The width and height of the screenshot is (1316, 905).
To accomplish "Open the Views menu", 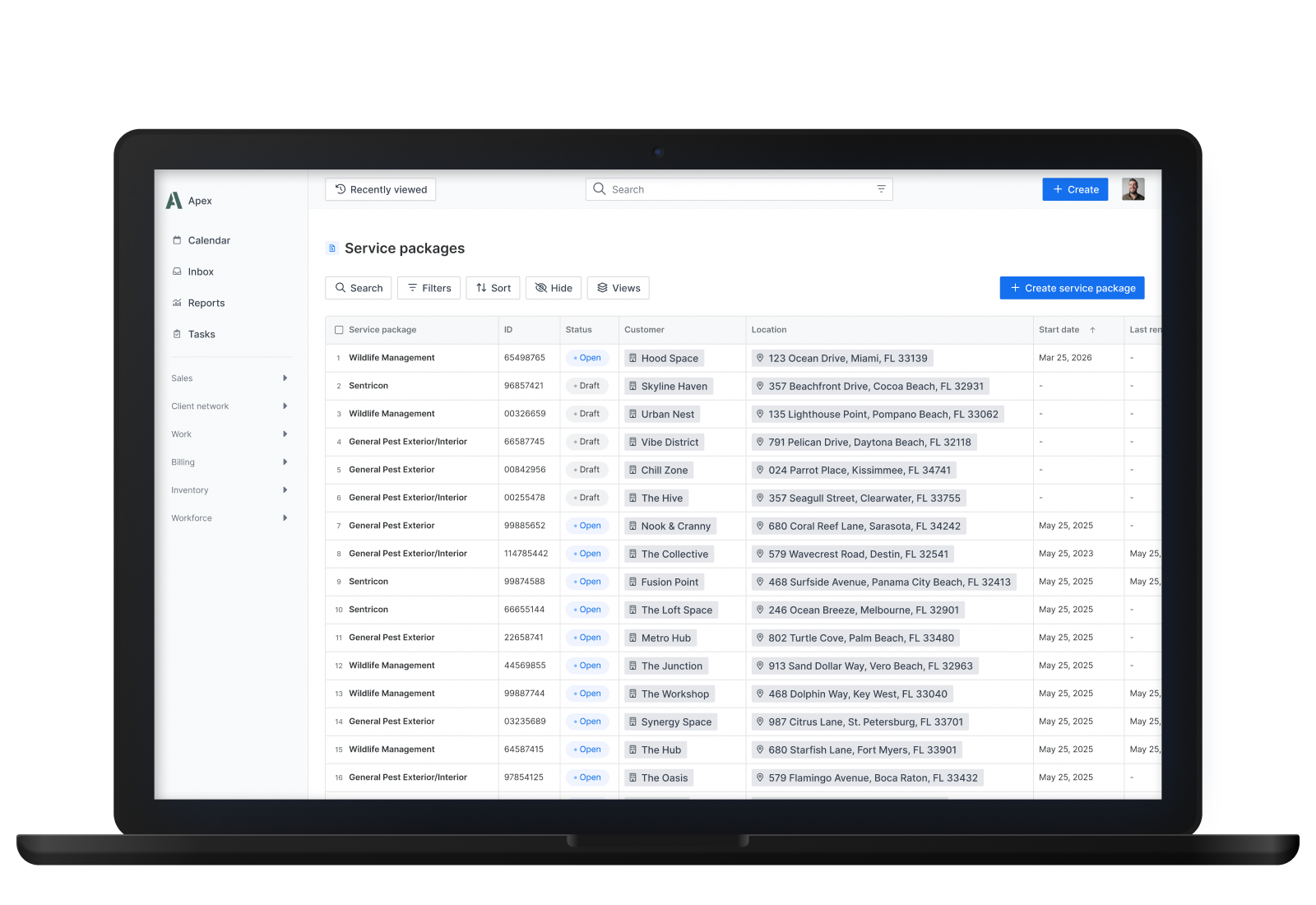I will click(619, 288).
